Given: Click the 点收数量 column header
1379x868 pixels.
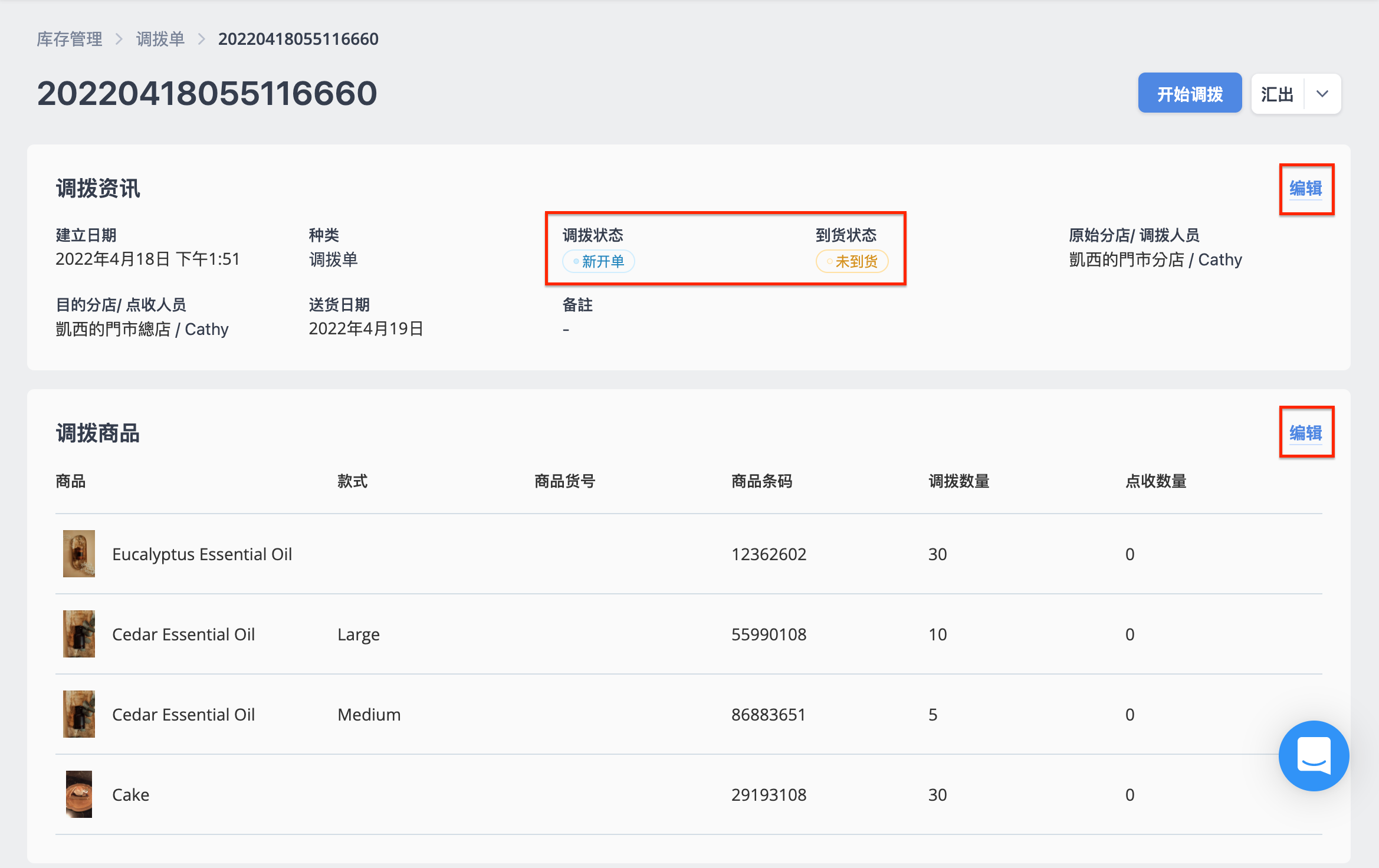Looking at the screenshot, I should 1156,482.
